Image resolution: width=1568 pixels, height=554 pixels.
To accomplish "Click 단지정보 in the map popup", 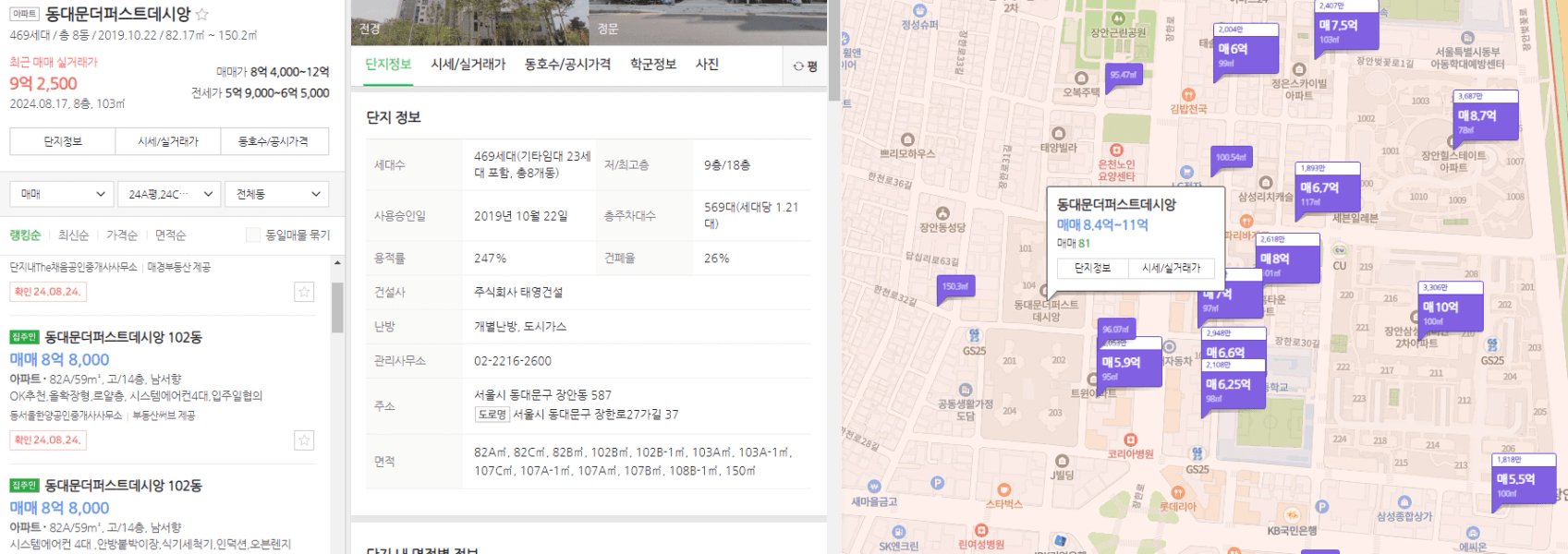I will tap(1093, 268).
